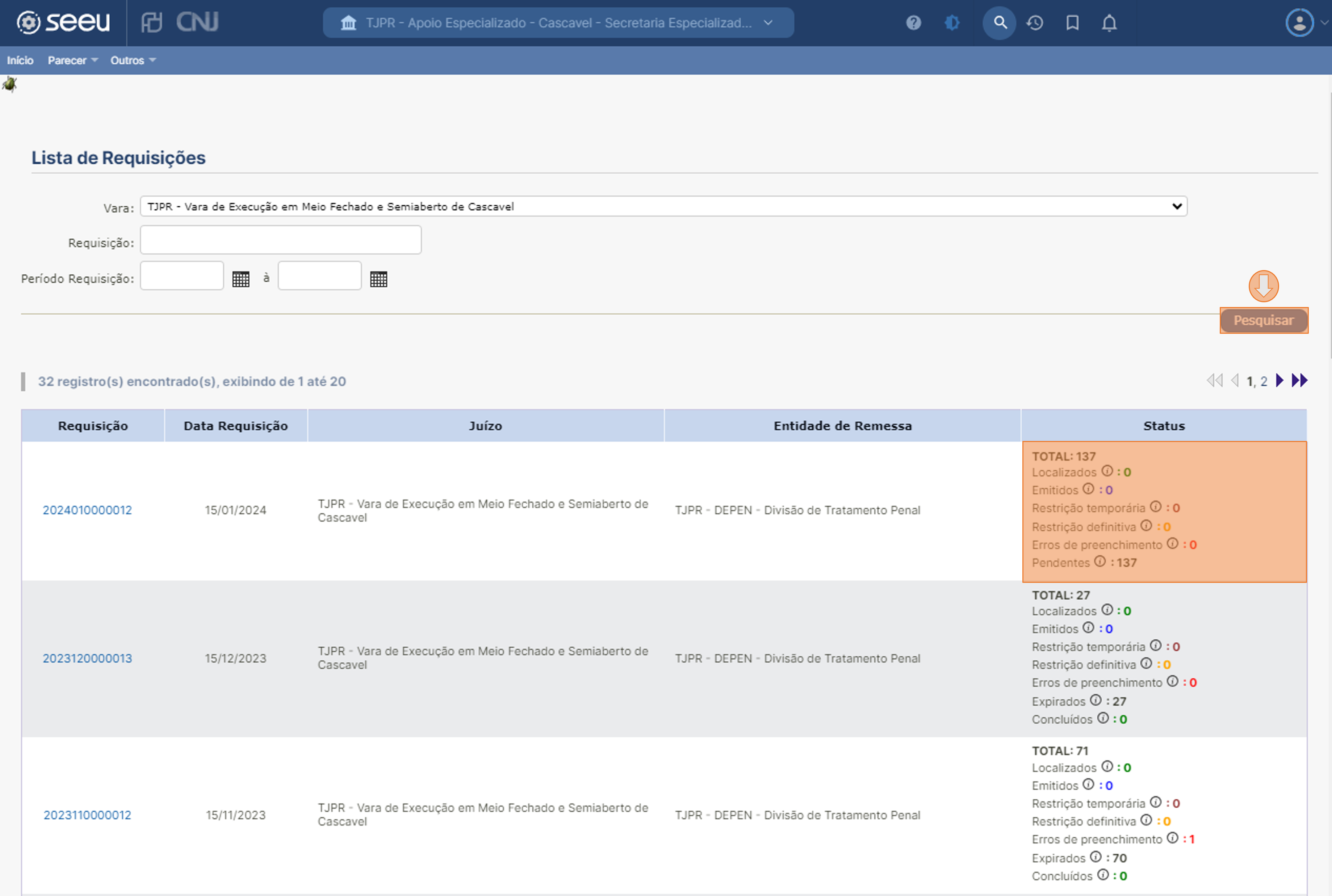The image size is (1332, 896).
Task: Click the Data Requisição column header
Action: point(235,426)
